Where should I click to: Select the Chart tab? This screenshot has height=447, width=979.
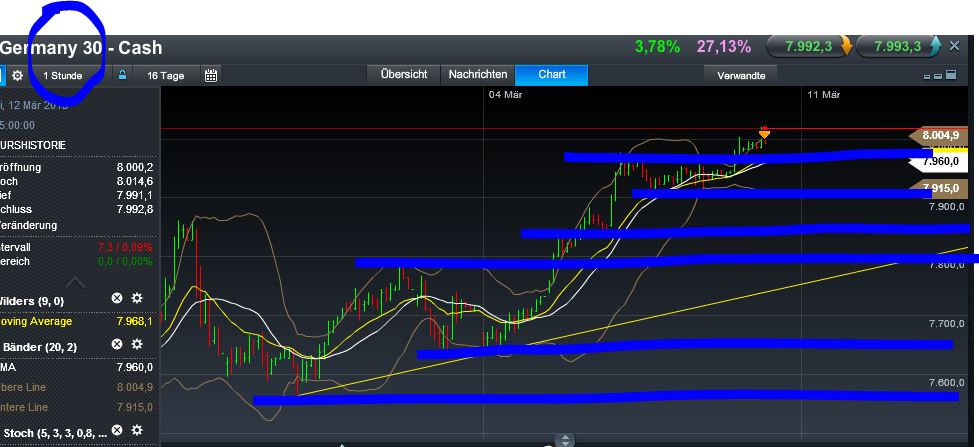tap(552, 74)
